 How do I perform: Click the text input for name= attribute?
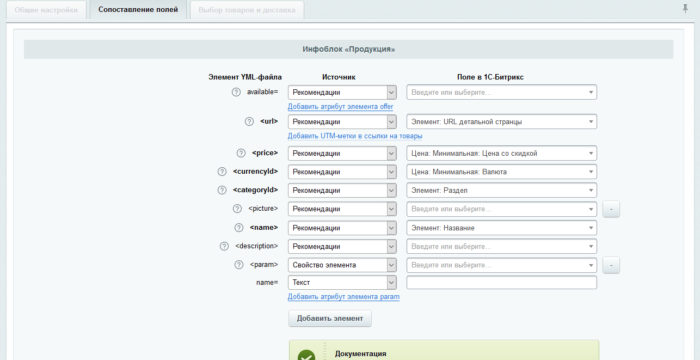tap(501, 282)
